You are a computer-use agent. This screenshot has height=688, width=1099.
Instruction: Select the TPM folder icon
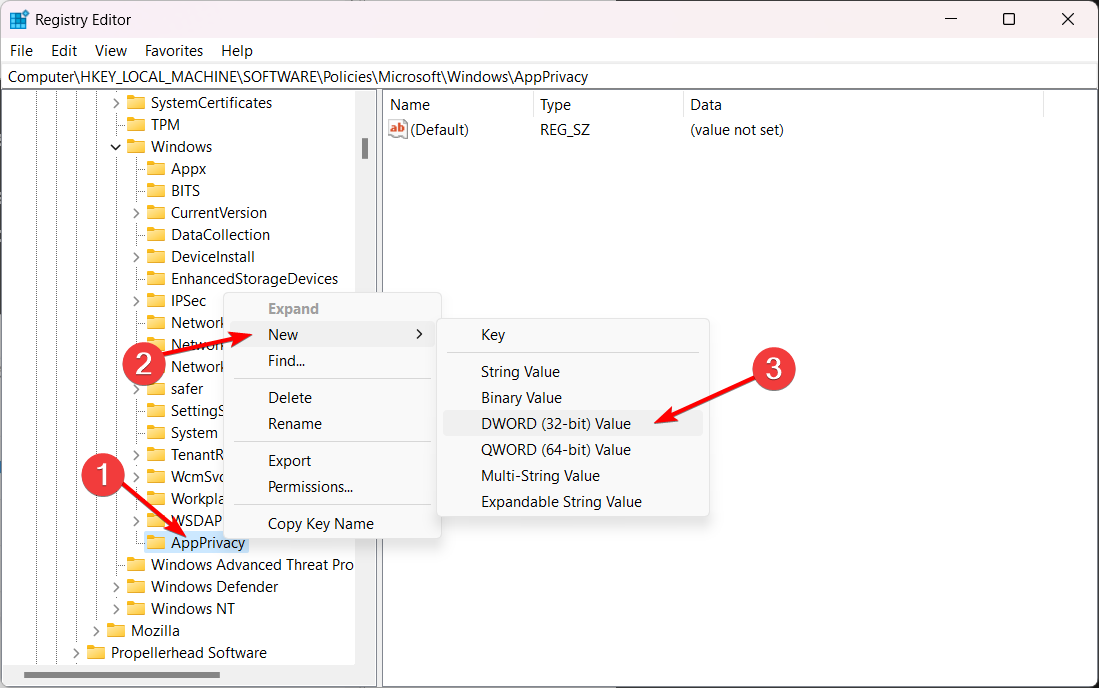point(136,125)
